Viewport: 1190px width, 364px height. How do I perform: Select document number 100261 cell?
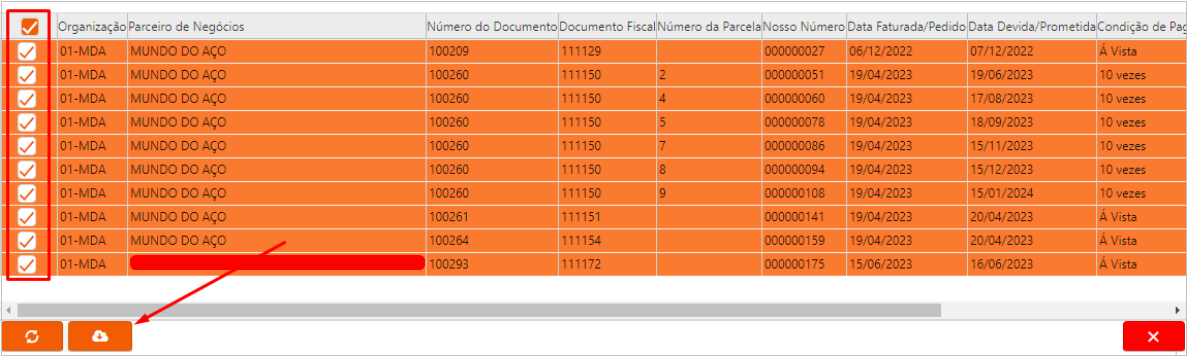[492, 217]
